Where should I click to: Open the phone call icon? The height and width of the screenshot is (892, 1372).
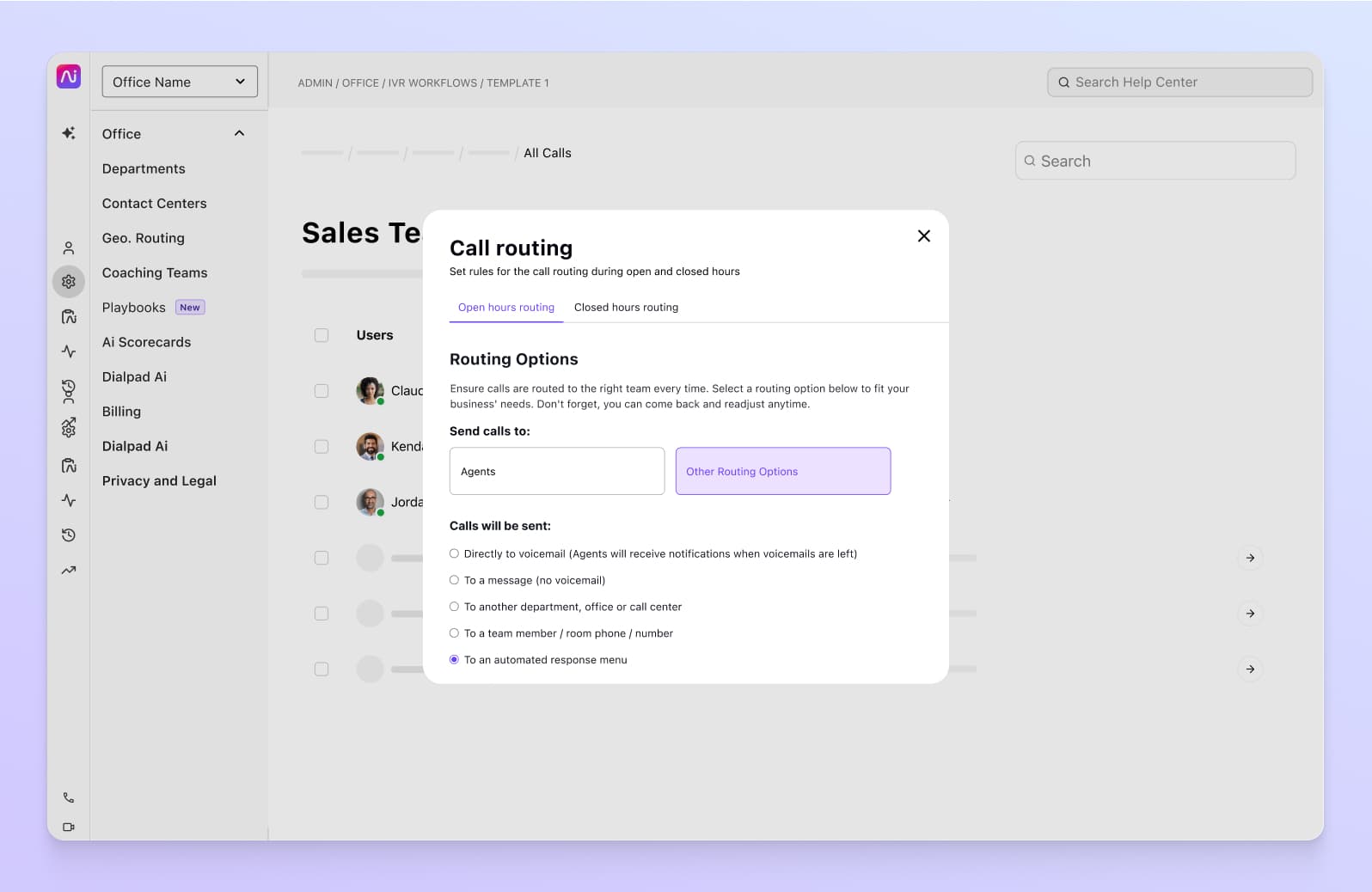click(69, 797)
